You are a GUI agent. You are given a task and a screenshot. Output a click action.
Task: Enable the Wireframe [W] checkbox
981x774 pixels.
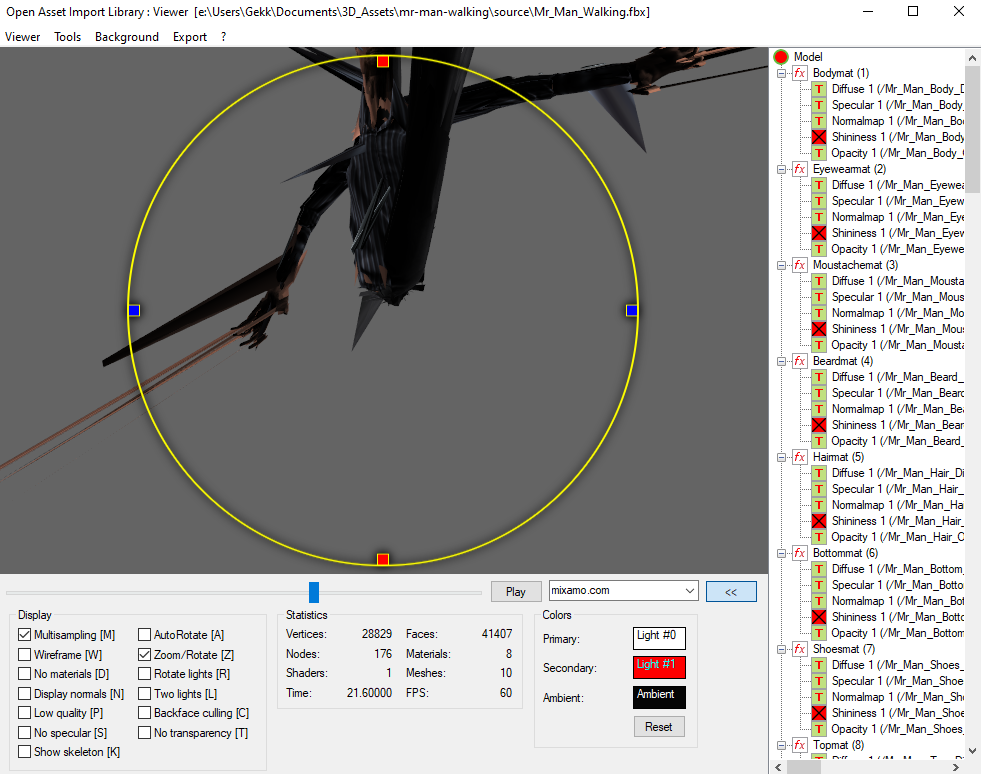[x=24, y=654]
